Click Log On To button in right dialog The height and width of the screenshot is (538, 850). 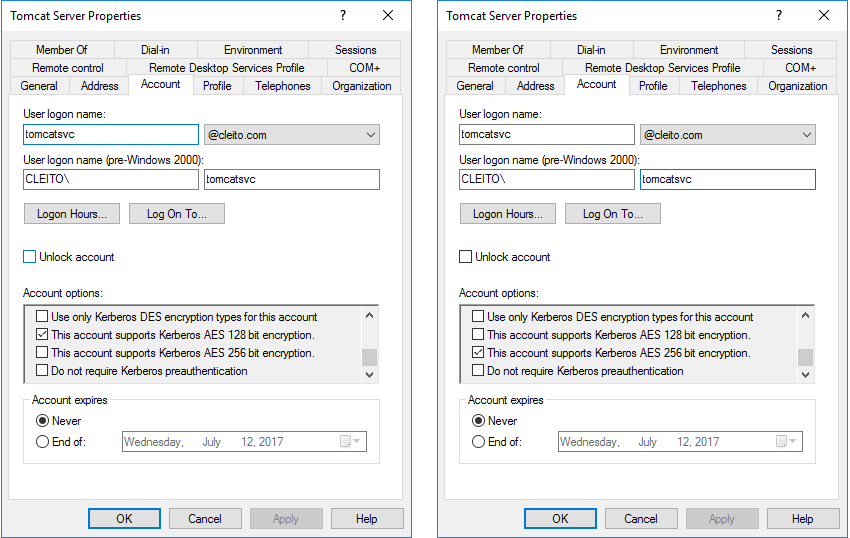tap(613, 214)
